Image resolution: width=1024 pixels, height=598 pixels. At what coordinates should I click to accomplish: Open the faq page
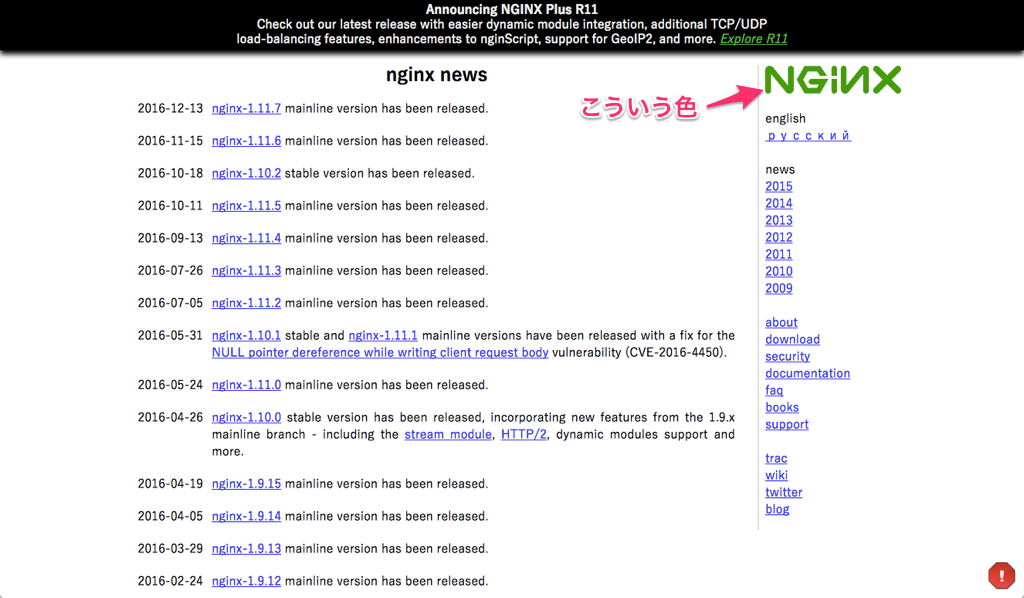(x=774, y=390)
